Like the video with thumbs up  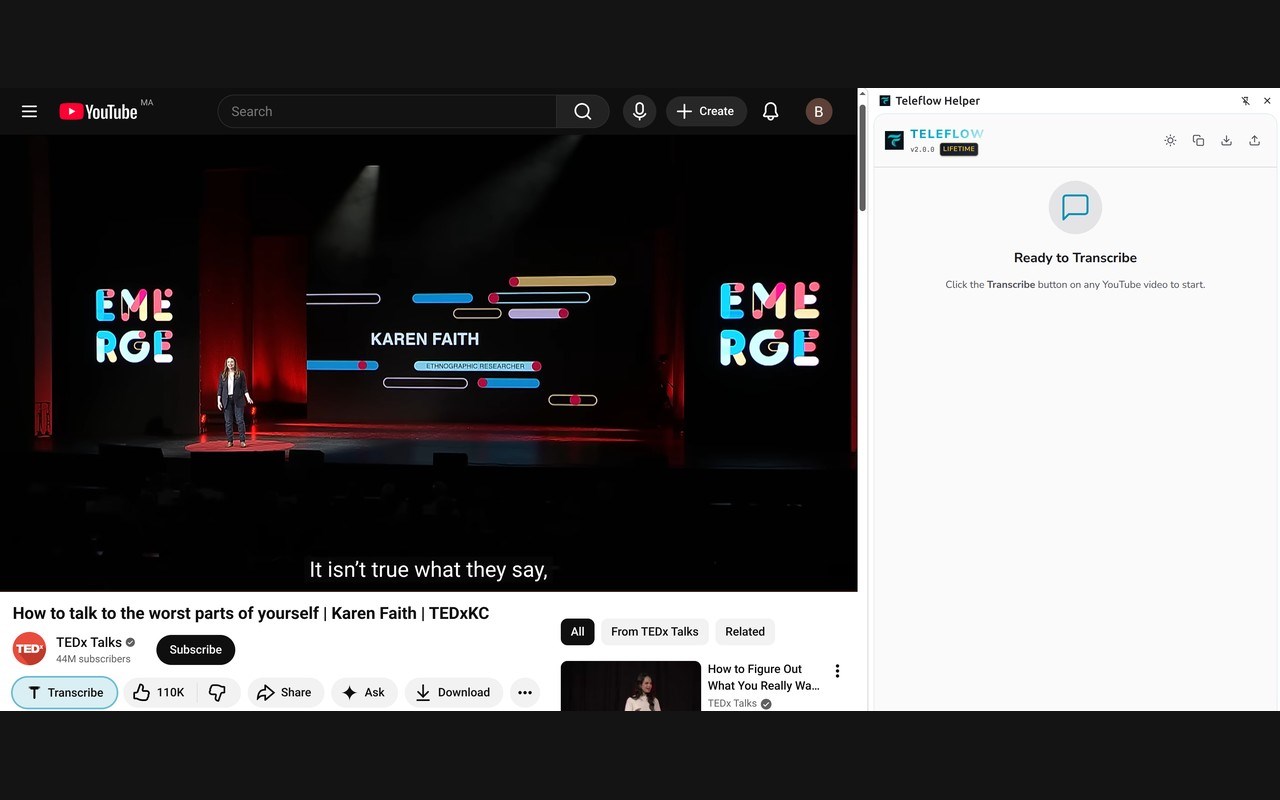coord(158,692)
